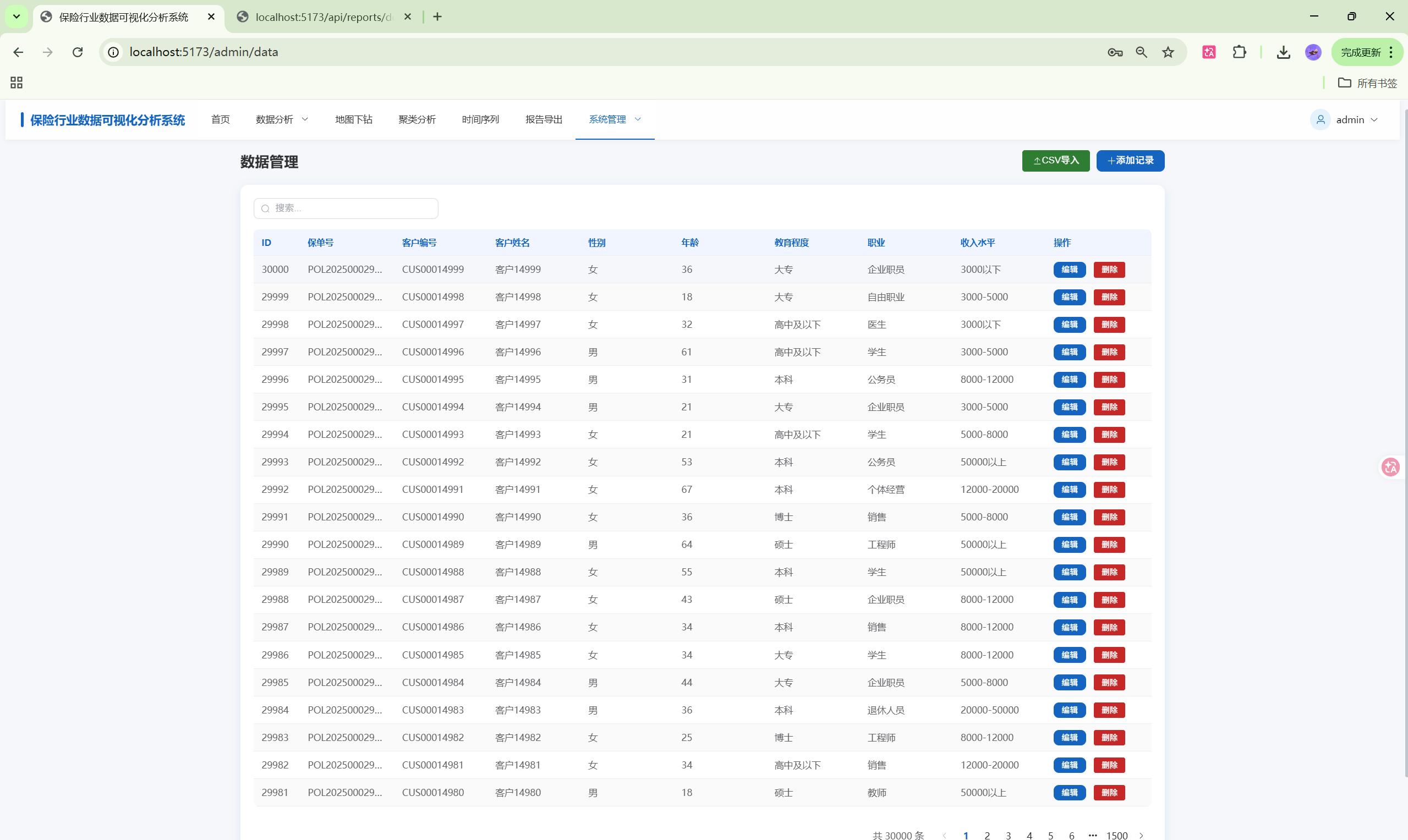The image size is (1408, 840).
Task: Bookmark page with star icon
Action: pyautogui.click(x=1168, y=52)
